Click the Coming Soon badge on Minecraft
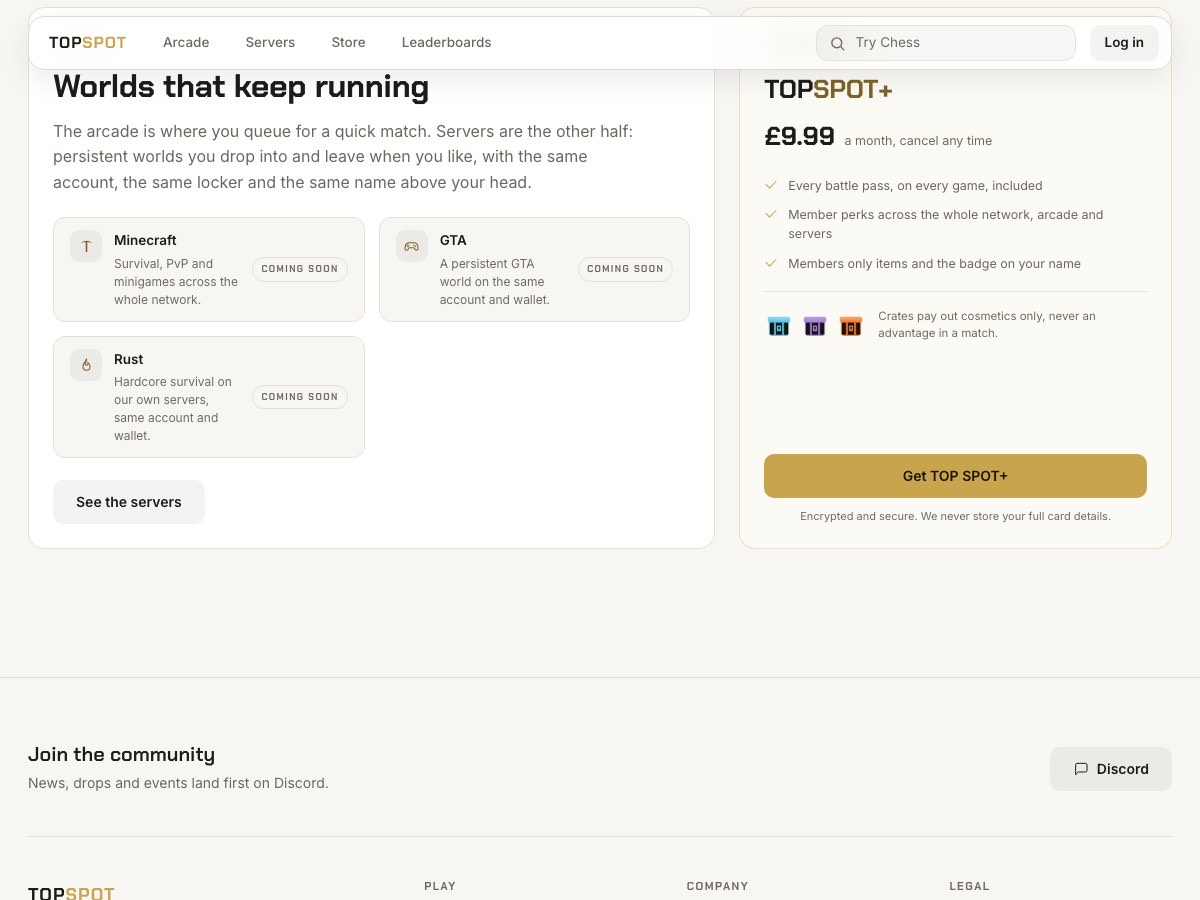 (x=300, y=269)
